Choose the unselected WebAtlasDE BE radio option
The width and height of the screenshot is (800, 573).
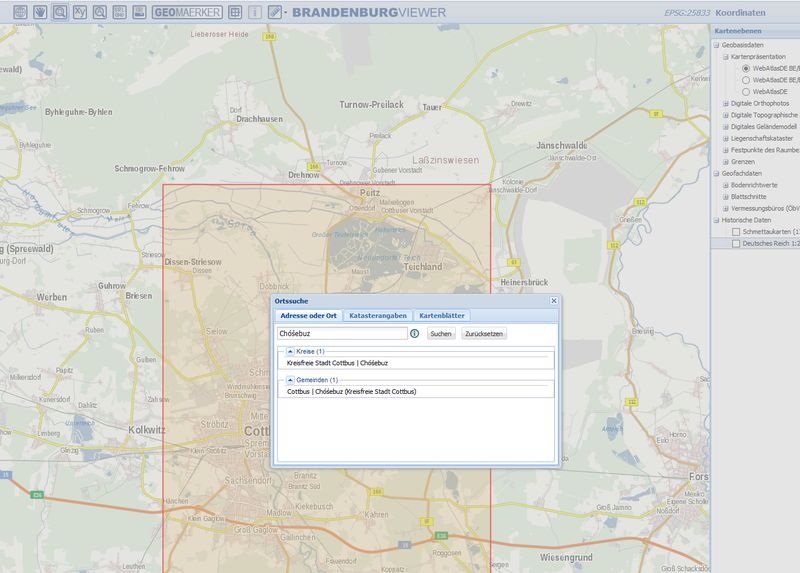coord(746,80)
